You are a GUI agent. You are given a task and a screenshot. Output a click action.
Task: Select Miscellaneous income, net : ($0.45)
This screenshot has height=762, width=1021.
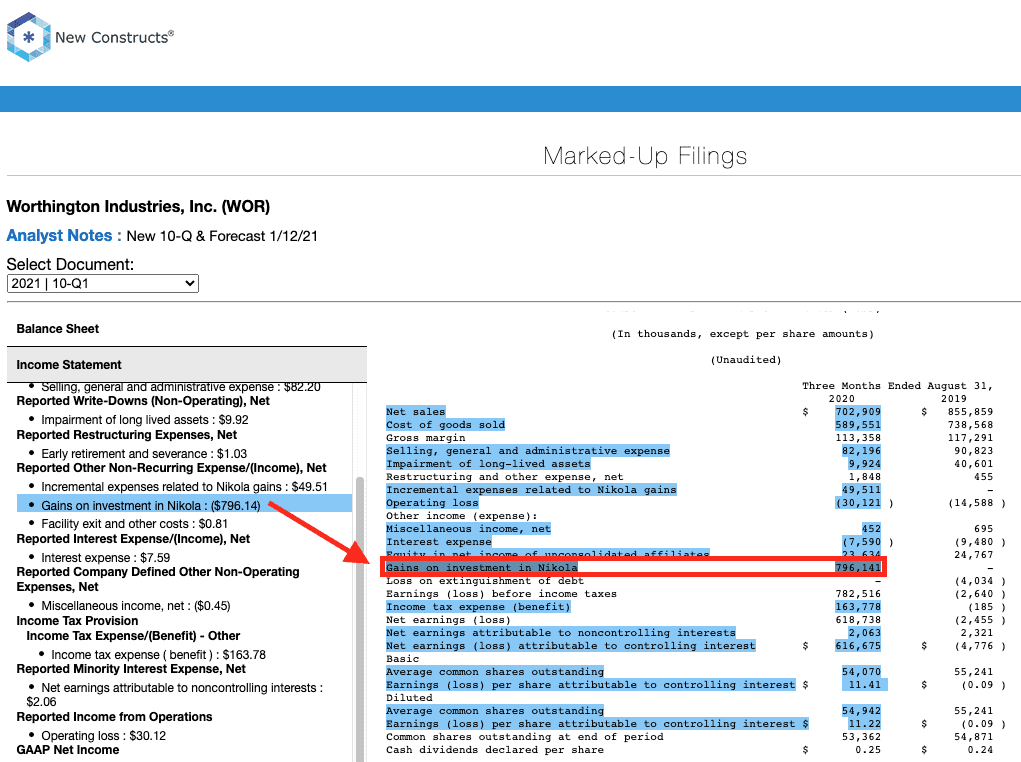[135, 606]
